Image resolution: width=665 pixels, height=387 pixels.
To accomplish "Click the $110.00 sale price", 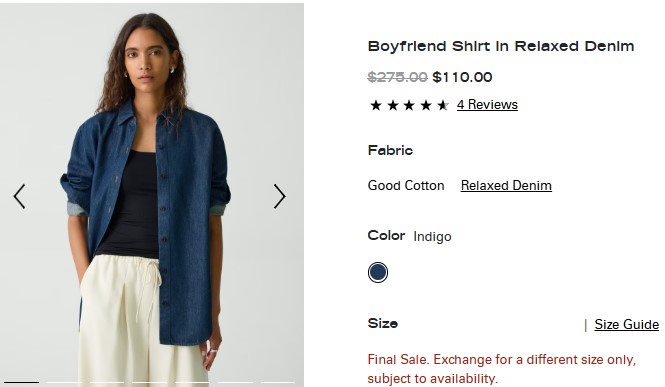I will coord(462,77).
